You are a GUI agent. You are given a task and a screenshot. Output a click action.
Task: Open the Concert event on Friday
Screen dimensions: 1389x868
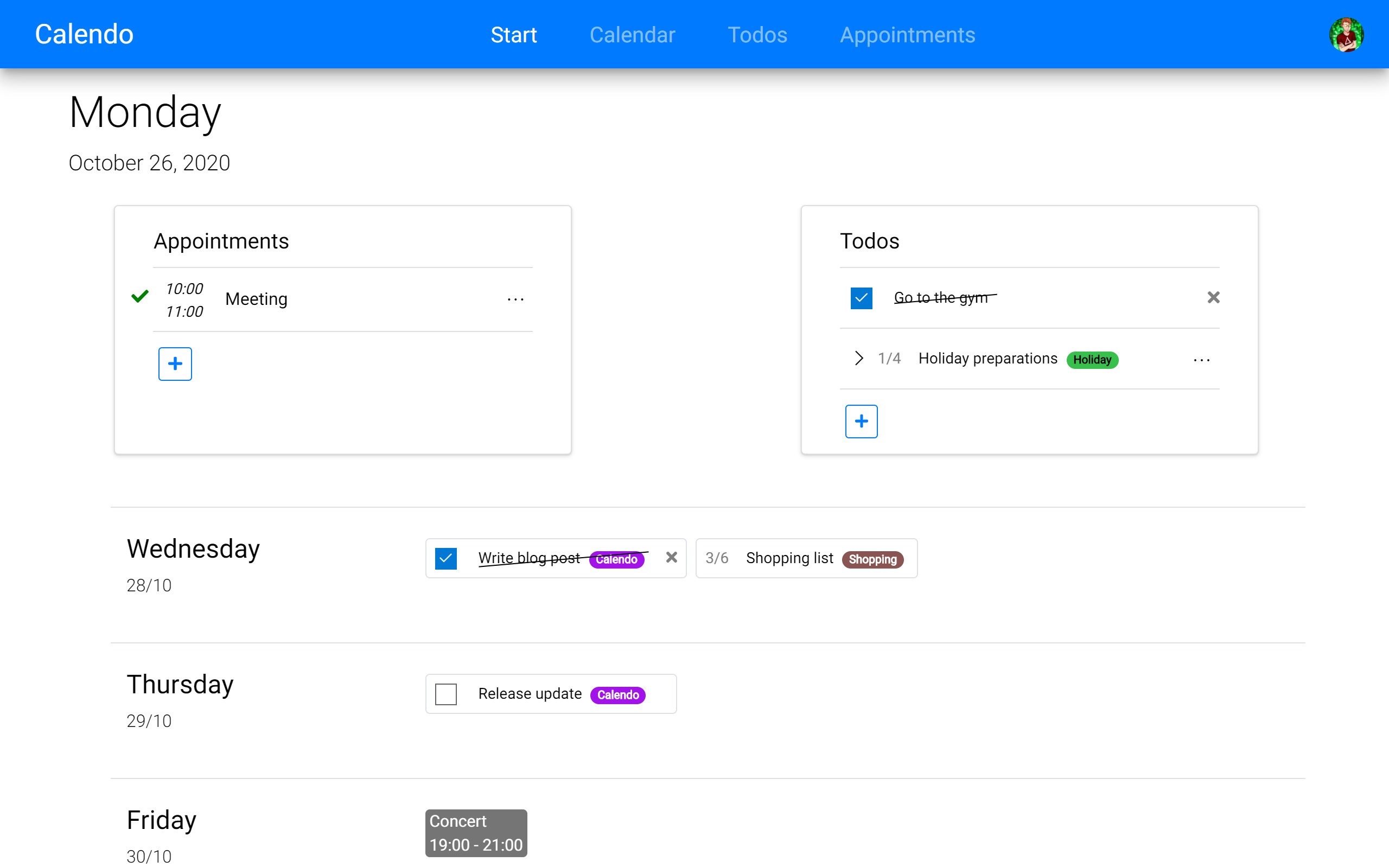pyautogui.click(x=476, y=832)
